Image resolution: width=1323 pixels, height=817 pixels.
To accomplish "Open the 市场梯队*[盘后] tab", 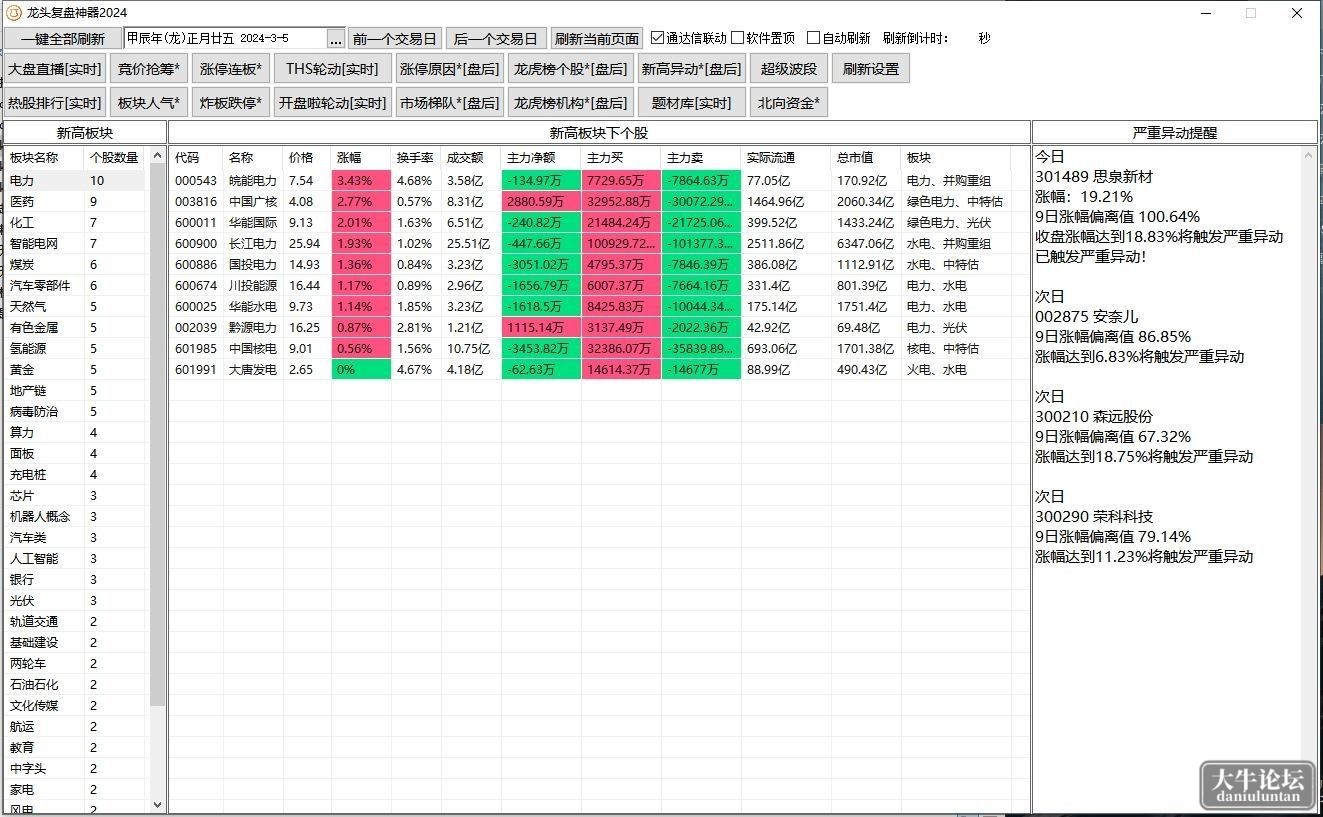I will pyautogui.click(x=449, y=102).
